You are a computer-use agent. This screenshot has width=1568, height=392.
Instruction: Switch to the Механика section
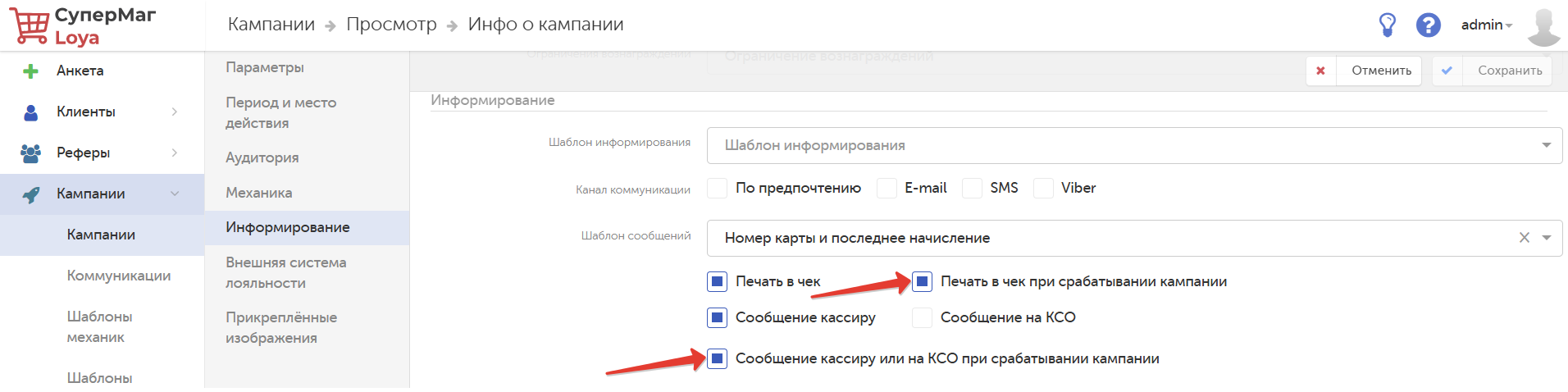coord(259,193)
